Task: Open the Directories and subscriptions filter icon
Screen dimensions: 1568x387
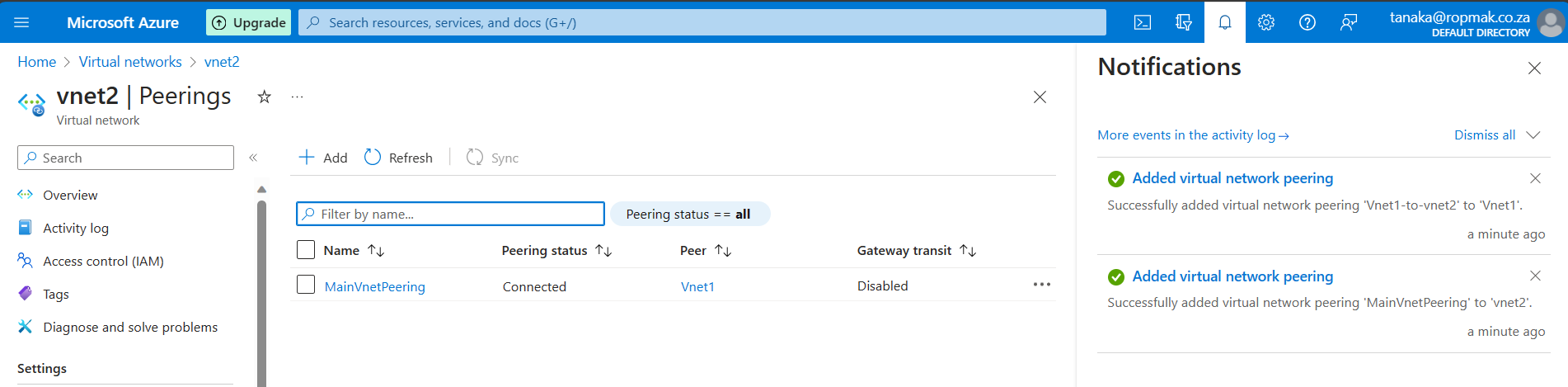Action: point(1184,22)
